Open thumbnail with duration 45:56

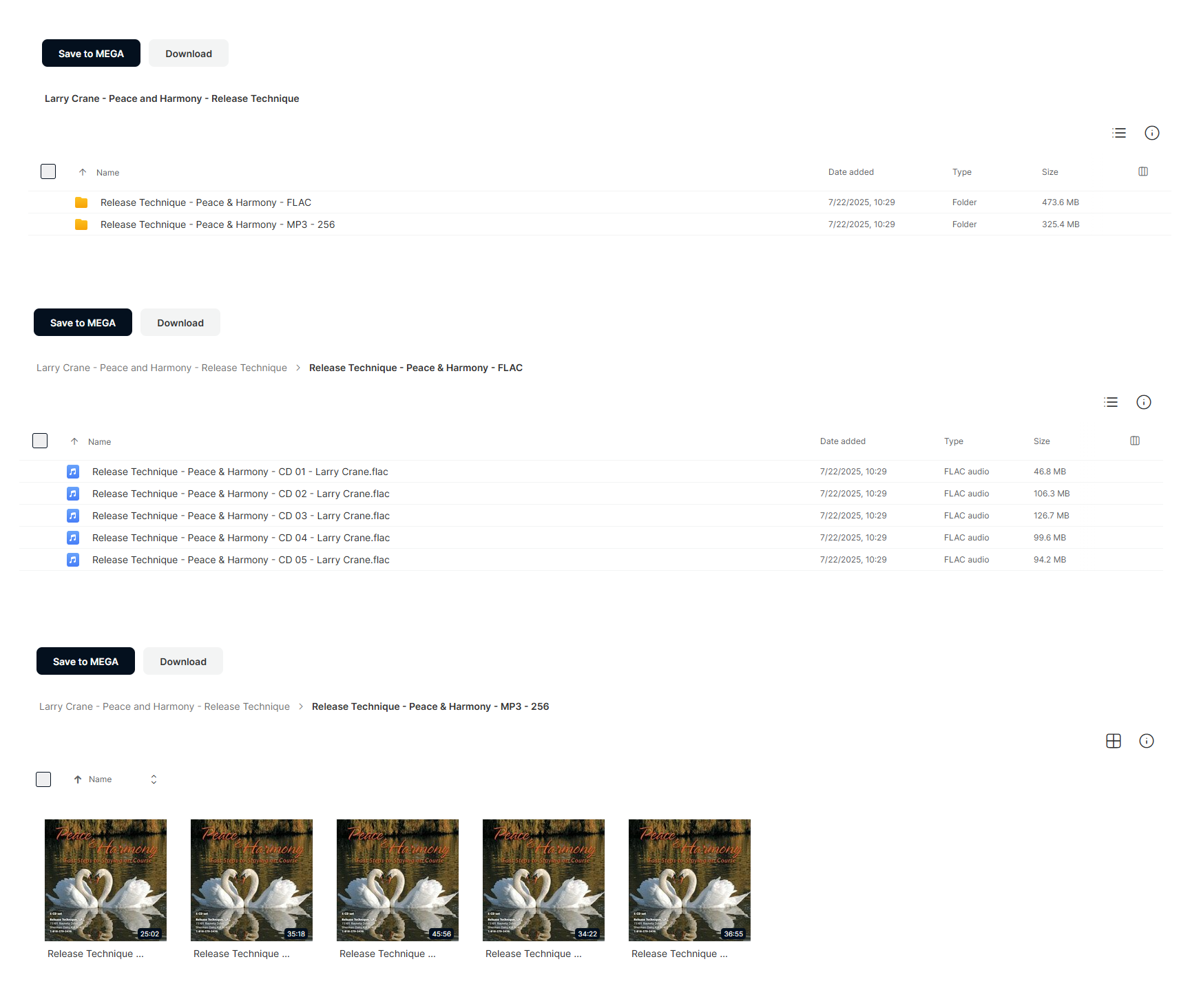point(397,880)
